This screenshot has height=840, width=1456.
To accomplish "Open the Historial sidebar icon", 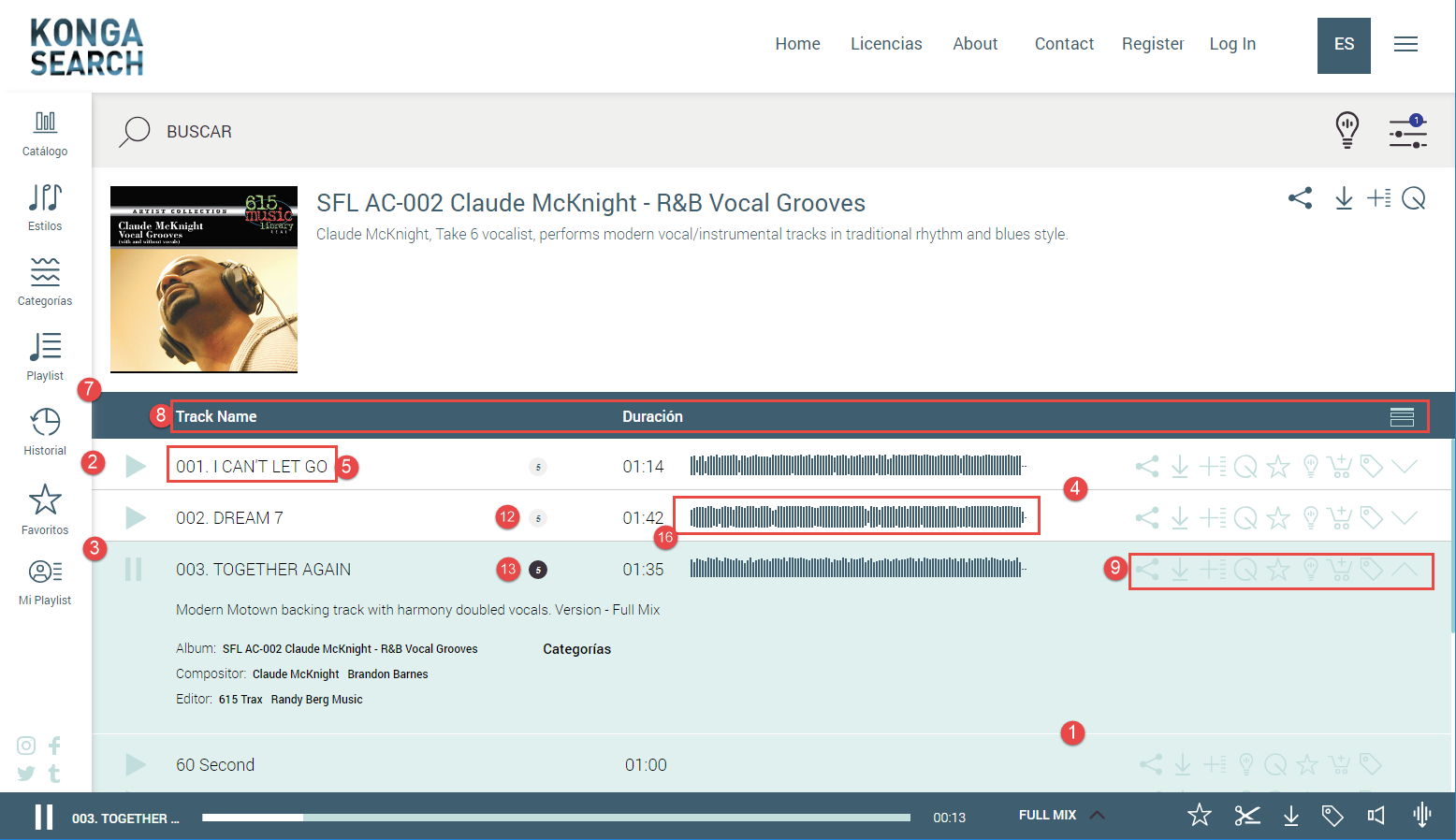I will 45,431.
